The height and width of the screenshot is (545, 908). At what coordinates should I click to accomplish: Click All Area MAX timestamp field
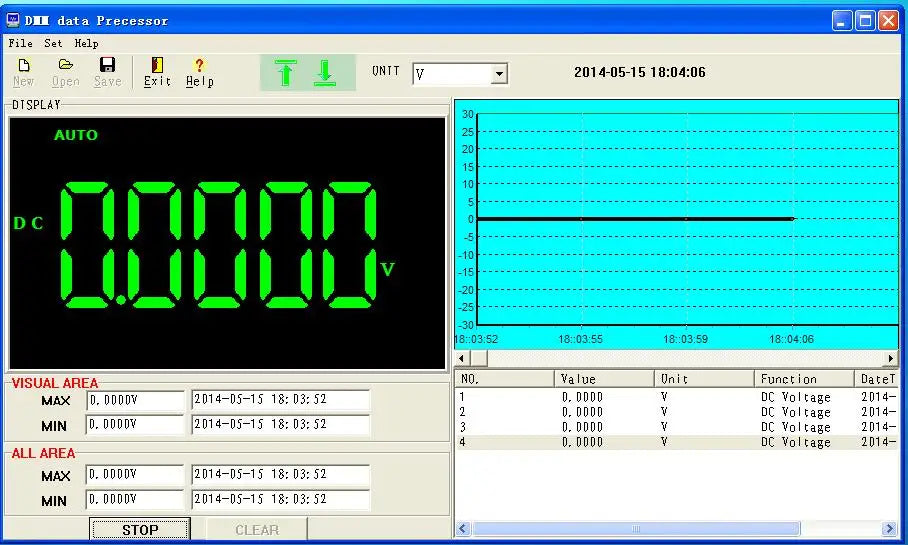(x=280, y=474)
